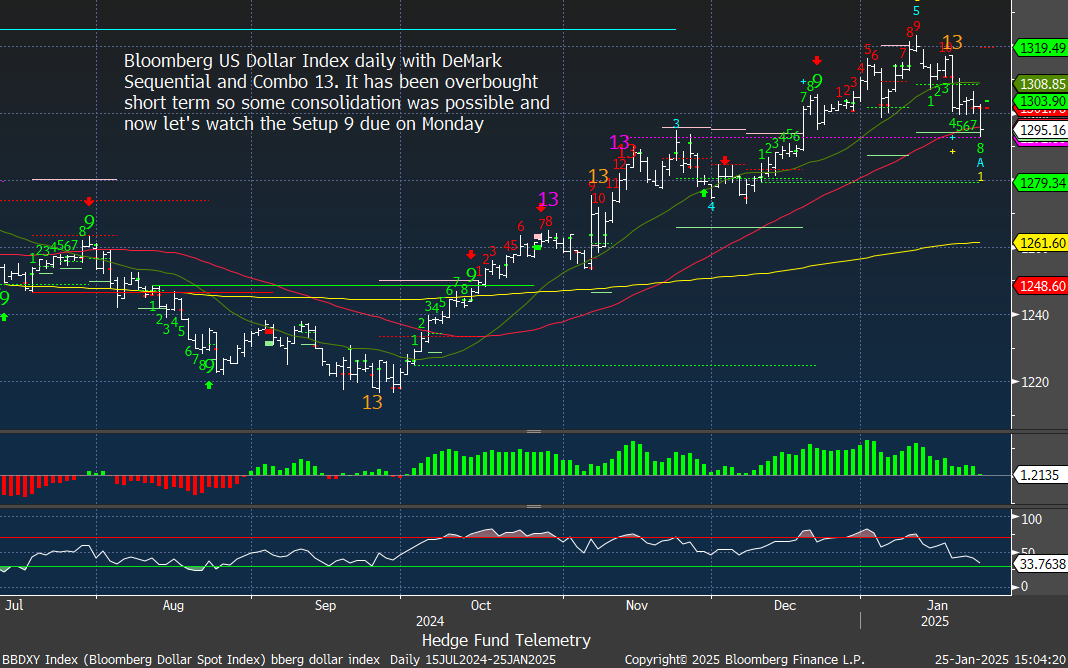Select the Oct month label
This screenshot has height=668, width=1068.
(x=481, y=605)
